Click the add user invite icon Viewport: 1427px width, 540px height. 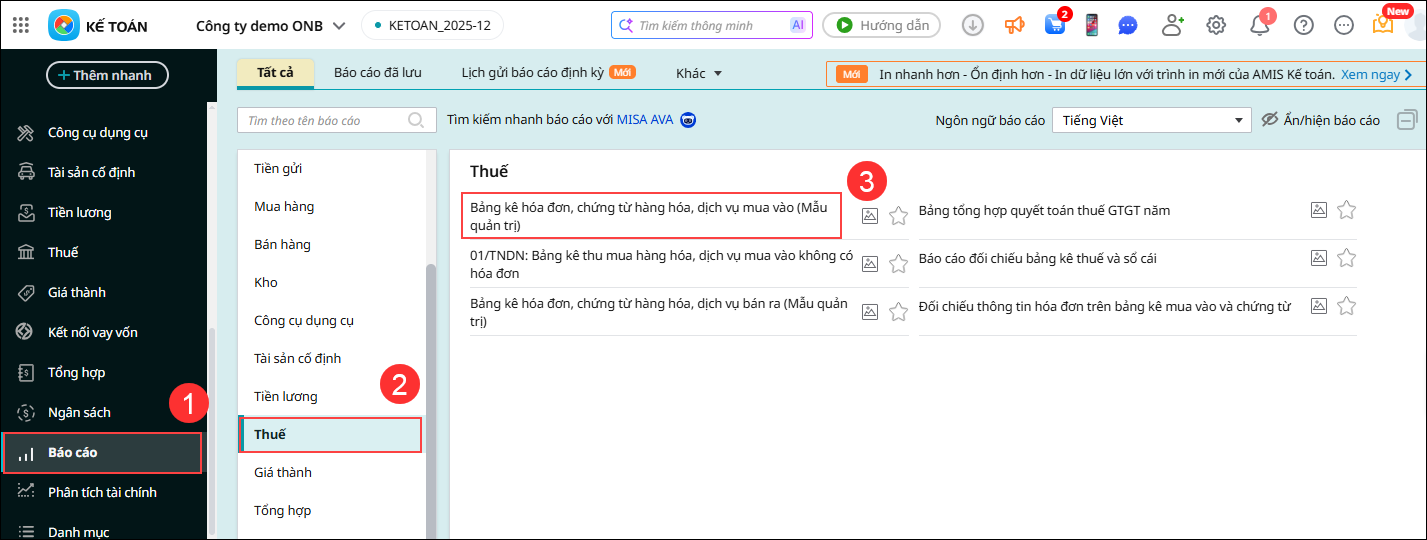[x=1172, y=25]
